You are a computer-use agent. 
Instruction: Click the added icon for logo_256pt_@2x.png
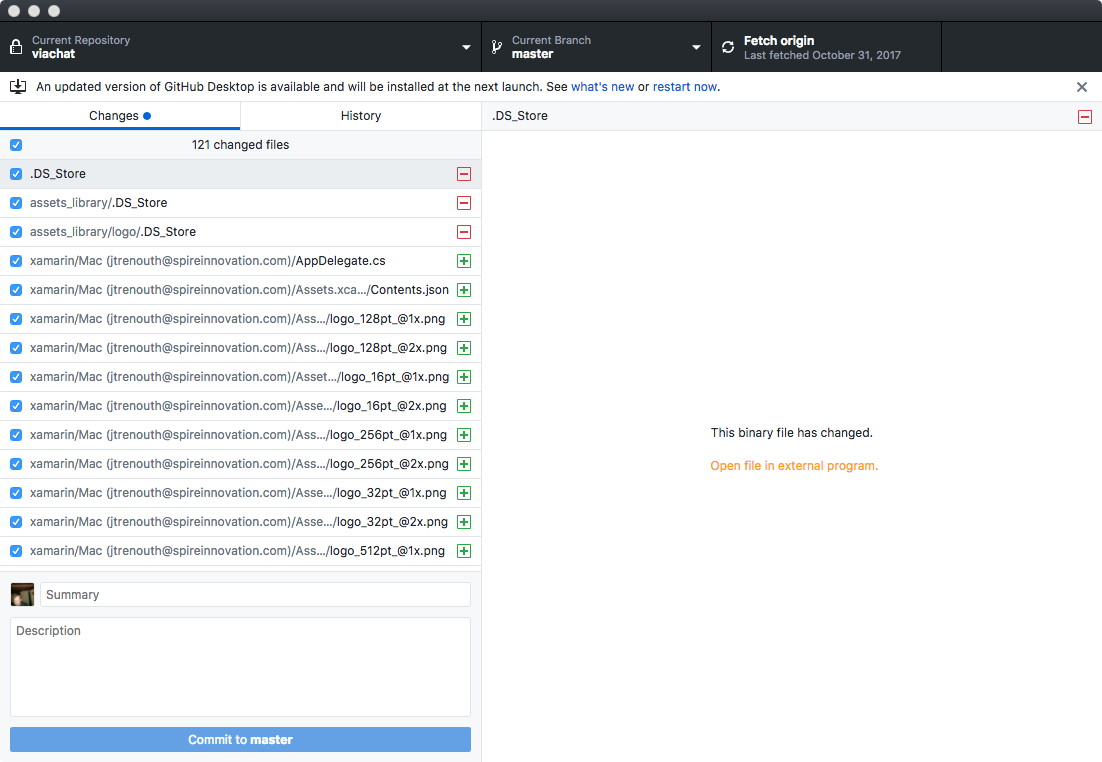pyautogui.click(x=464, y=464)
